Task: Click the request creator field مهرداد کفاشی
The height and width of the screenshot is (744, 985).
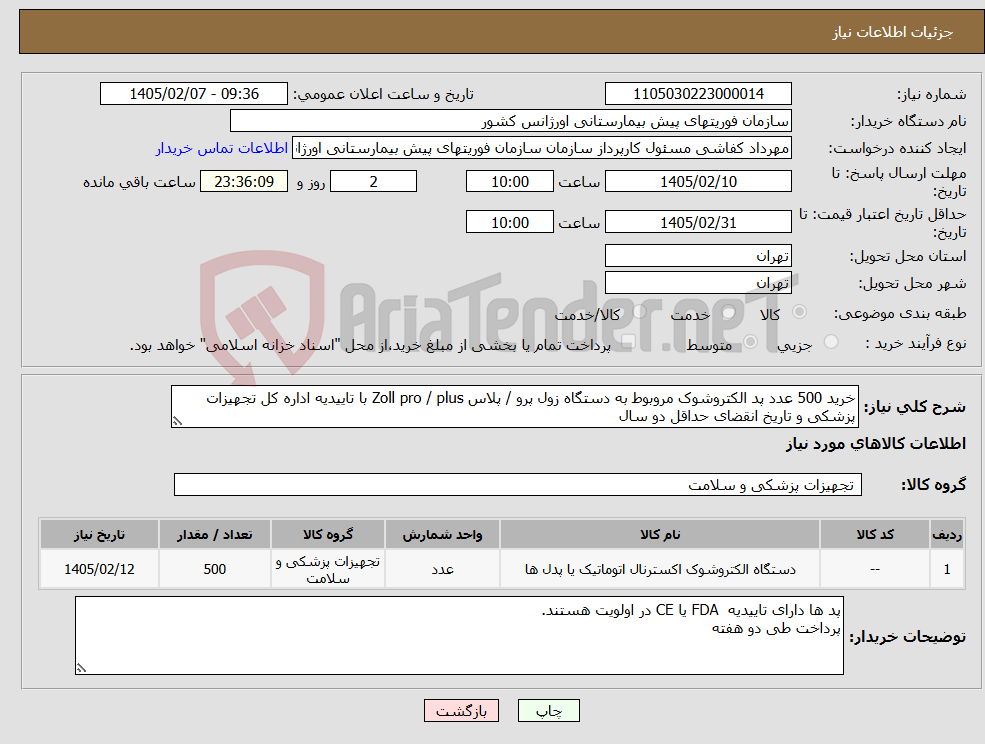Action: [x=541, y=148]
